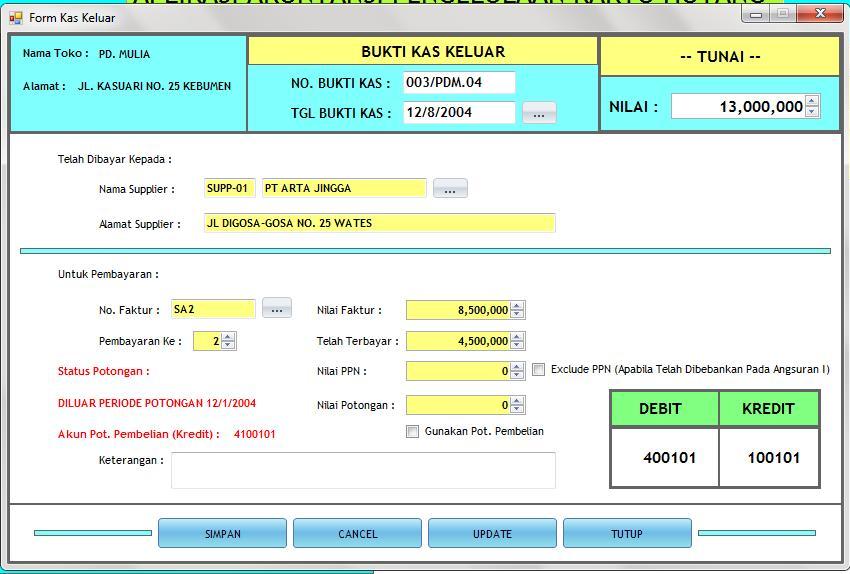
Task: Click the supplier code field SUPP-01
Action: (229, 188)
